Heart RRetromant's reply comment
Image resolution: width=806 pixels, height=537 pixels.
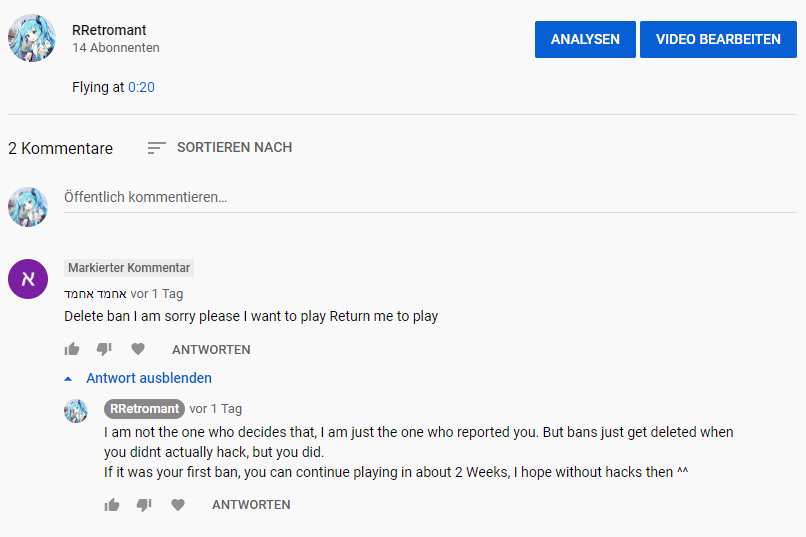click(x=178, y=505)
